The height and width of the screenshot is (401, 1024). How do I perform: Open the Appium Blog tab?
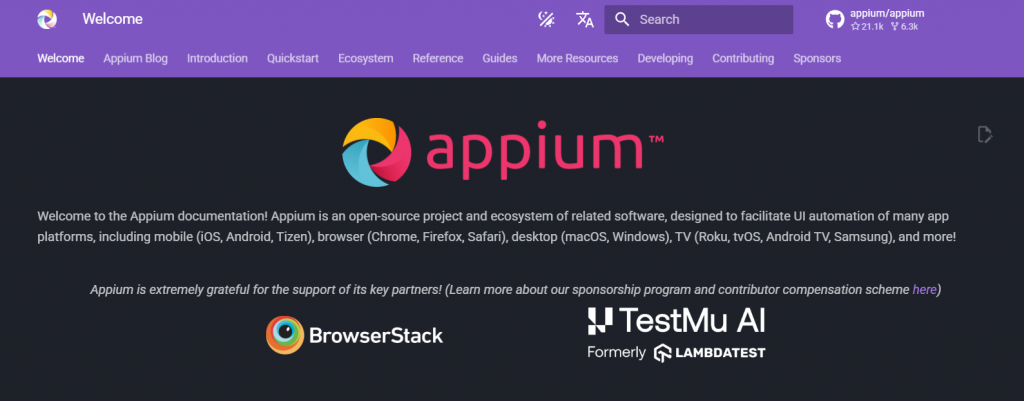pos(135,58)
